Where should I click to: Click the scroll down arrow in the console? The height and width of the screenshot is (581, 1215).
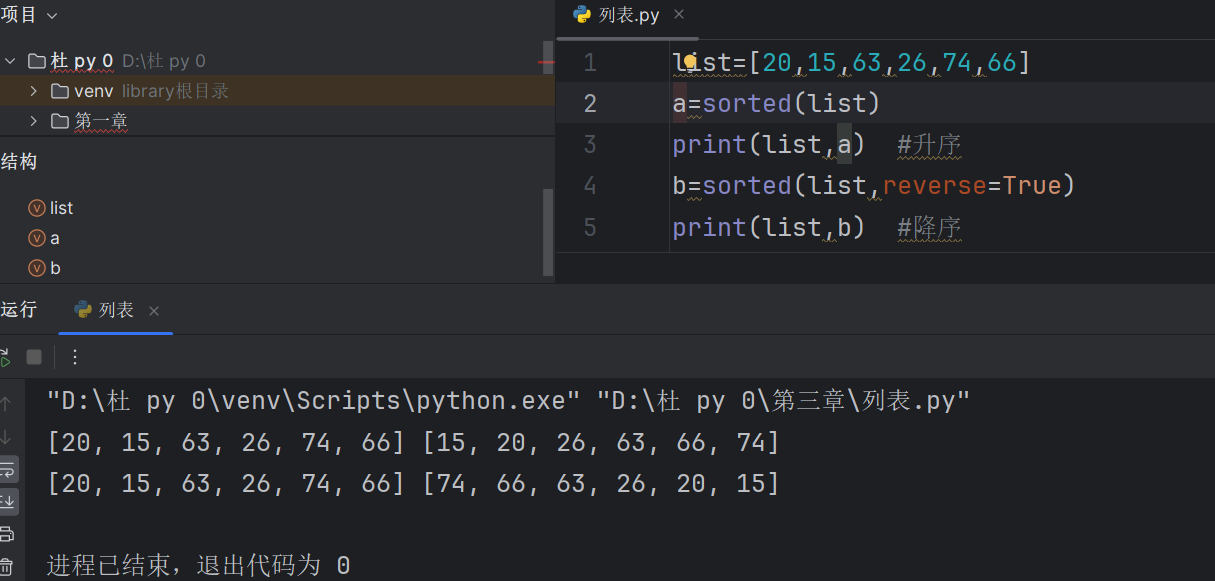click(6, 436)
